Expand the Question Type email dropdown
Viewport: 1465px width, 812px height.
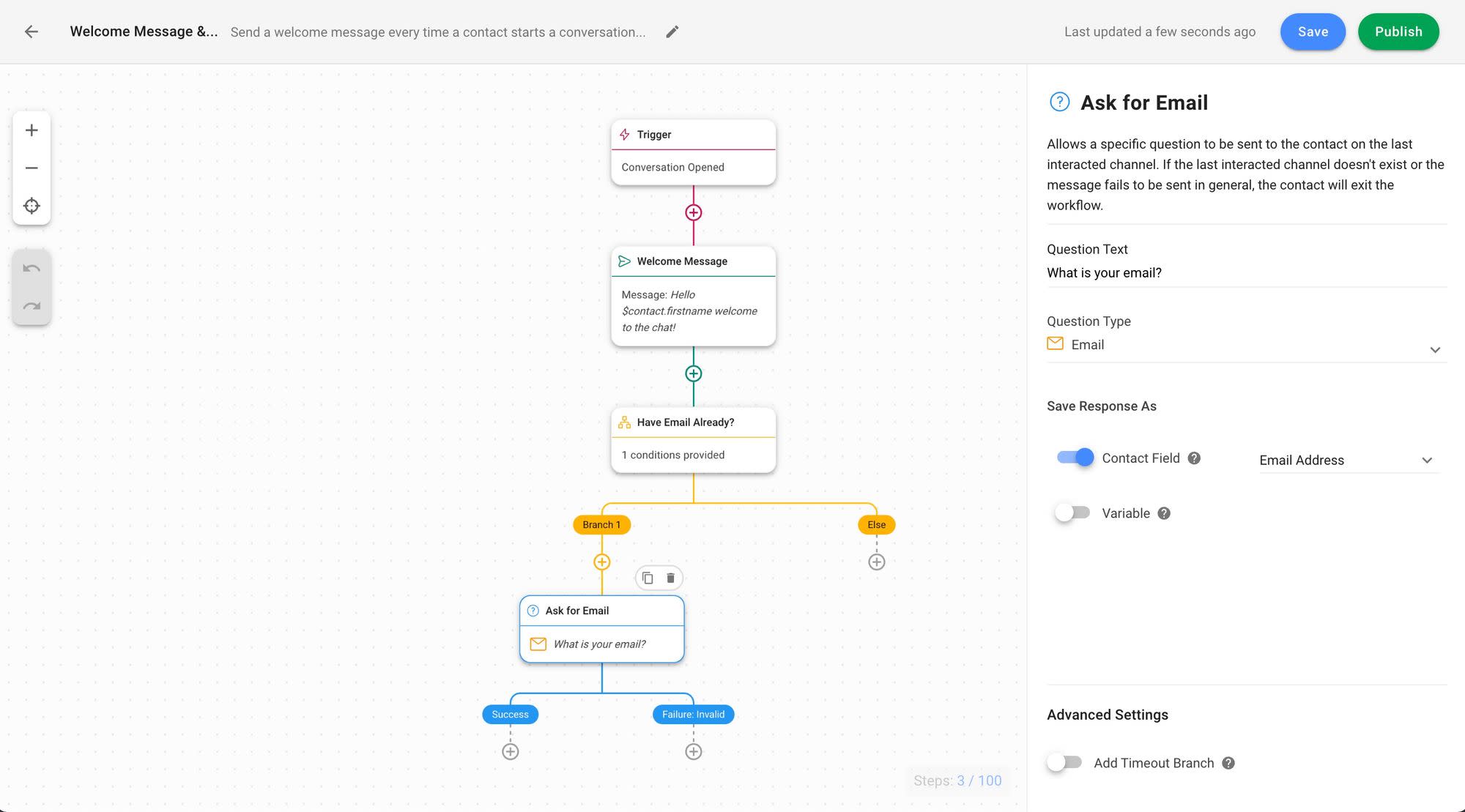coord(1435,347)
